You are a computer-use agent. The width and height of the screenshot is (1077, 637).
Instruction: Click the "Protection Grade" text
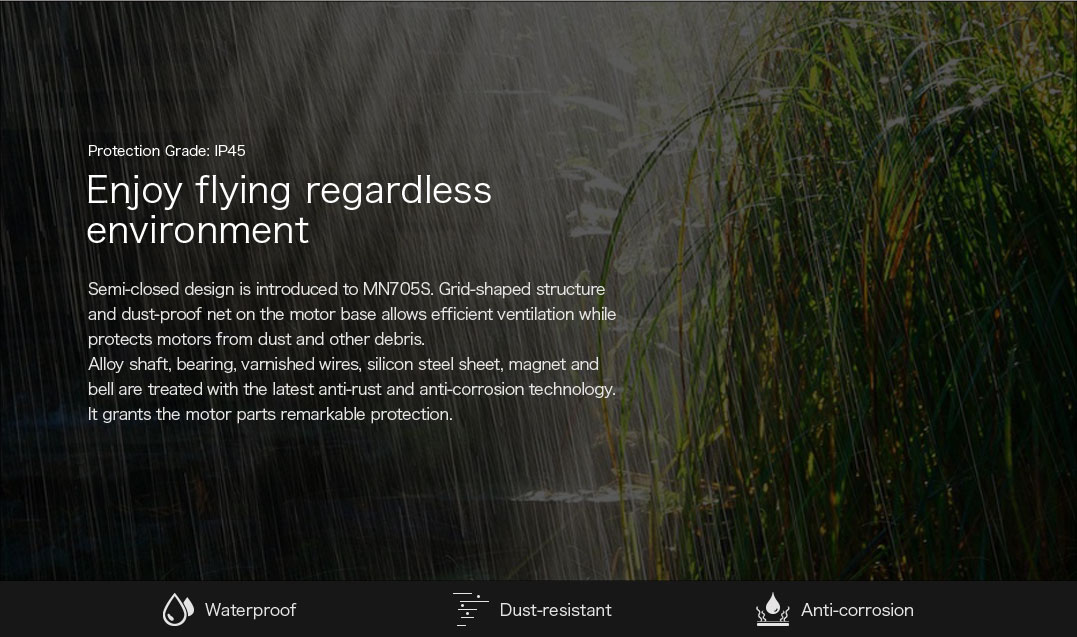148,151
